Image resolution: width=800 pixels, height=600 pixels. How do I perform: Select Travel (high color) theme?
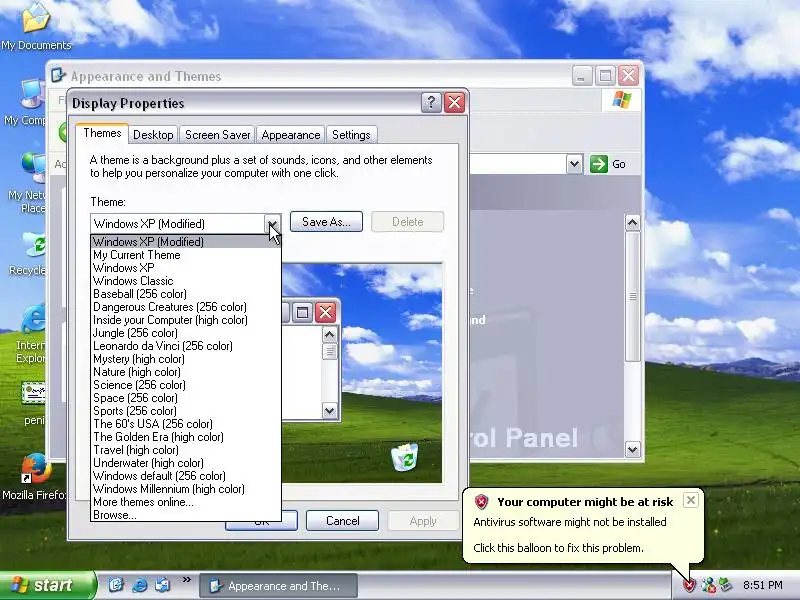(186, 450)
